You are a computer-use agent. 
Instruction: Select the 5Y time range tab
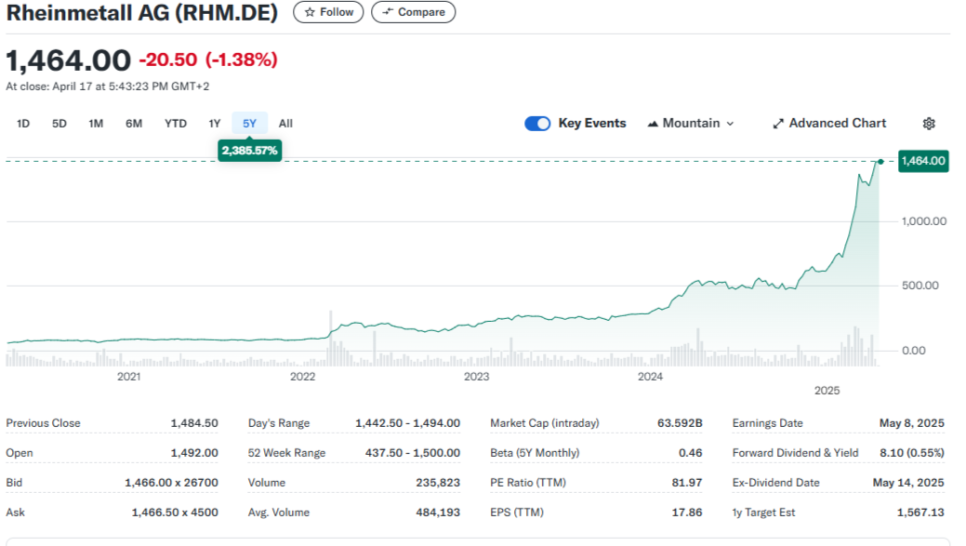pyautogui.click(x=250, y=123)
